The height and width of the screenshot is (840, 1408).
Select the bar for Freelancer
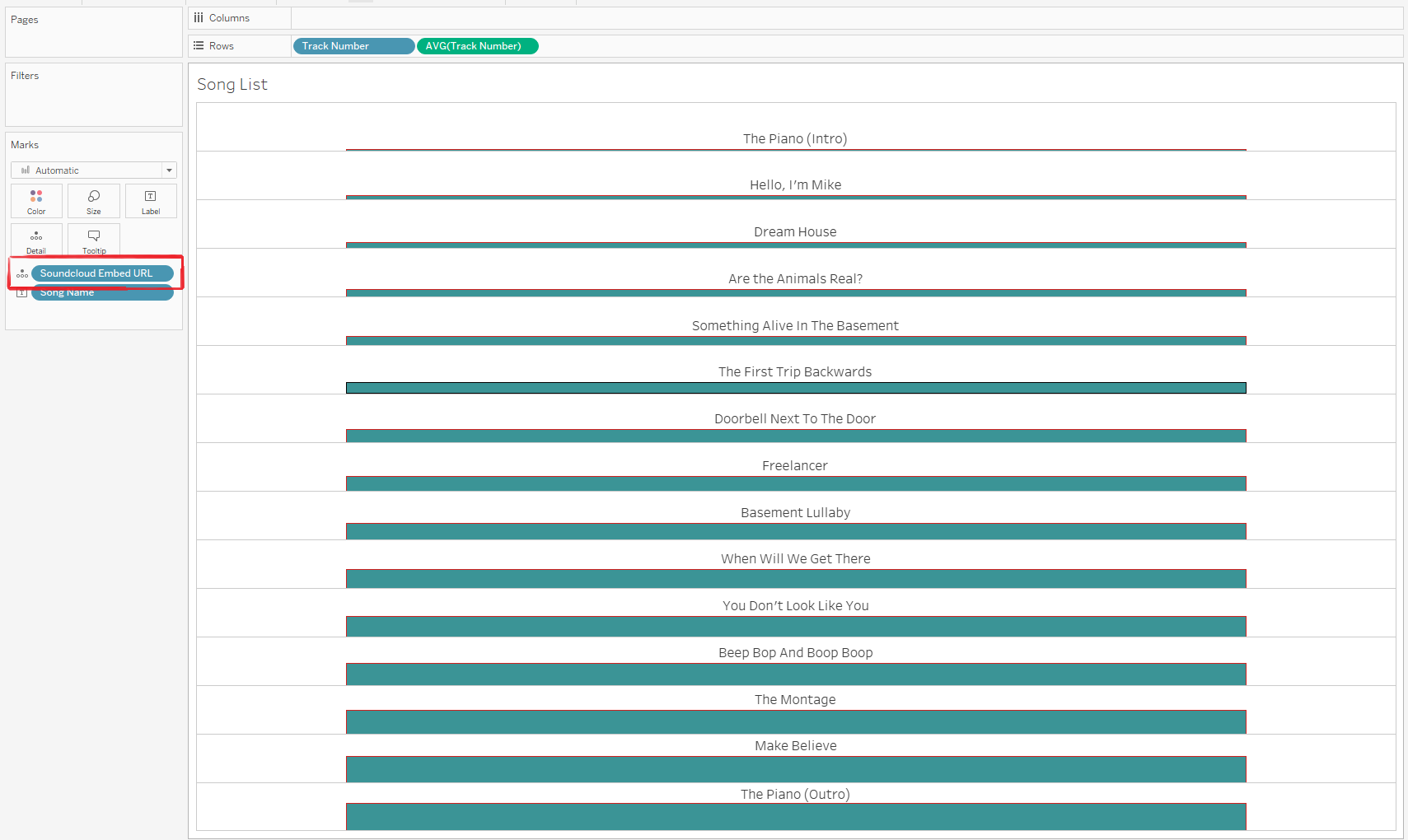pyautogui.click(x=796, y=483)
